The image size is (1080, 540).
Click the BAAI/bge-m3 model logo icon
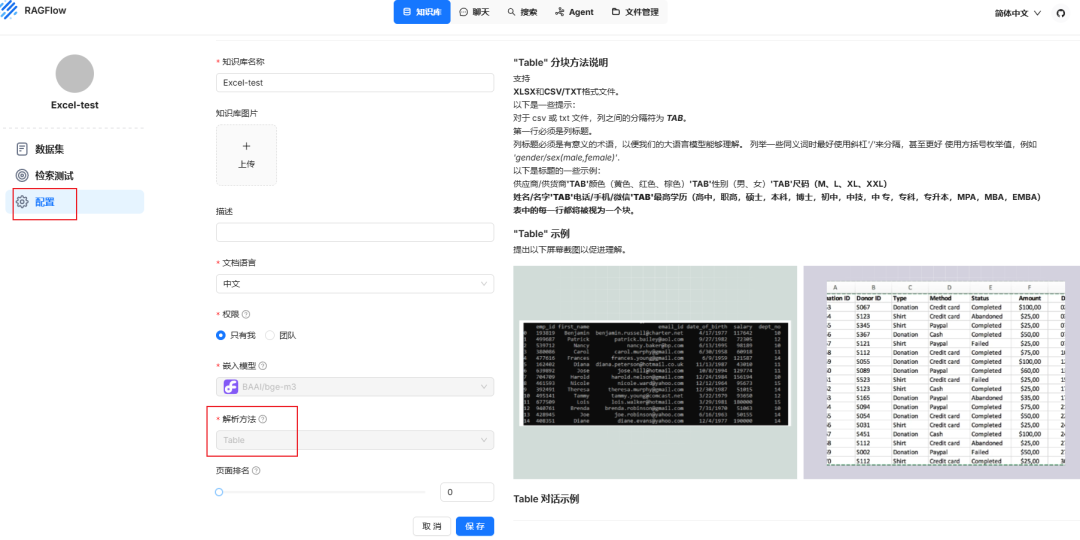231,387
